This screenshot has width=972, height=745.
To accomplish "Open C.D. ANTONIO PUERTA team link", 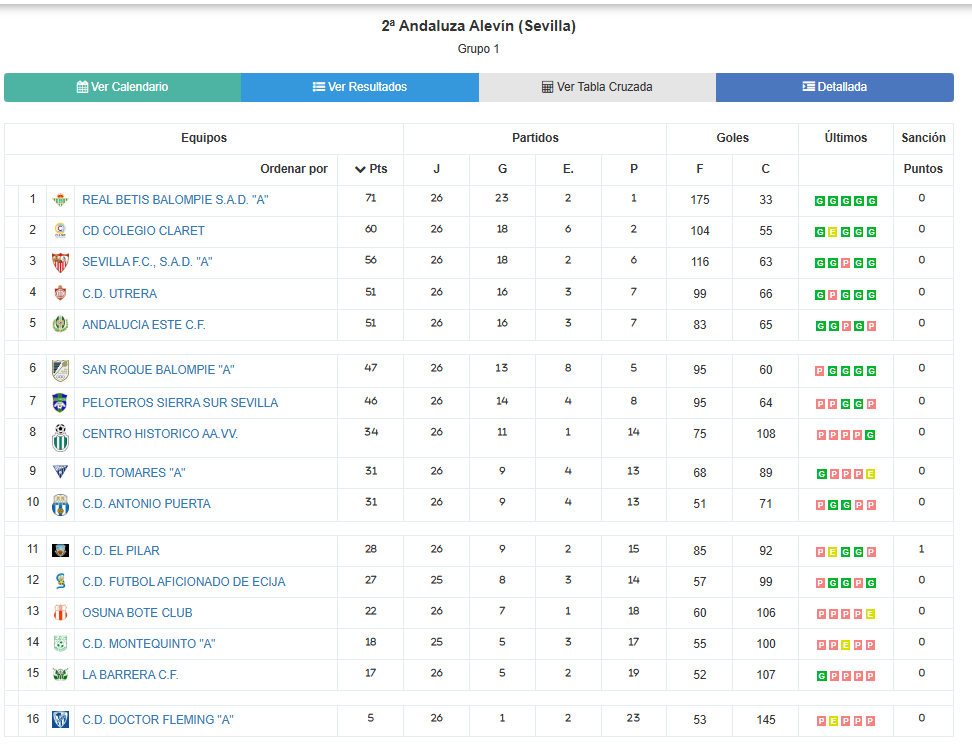I will (x=146, y=504).
